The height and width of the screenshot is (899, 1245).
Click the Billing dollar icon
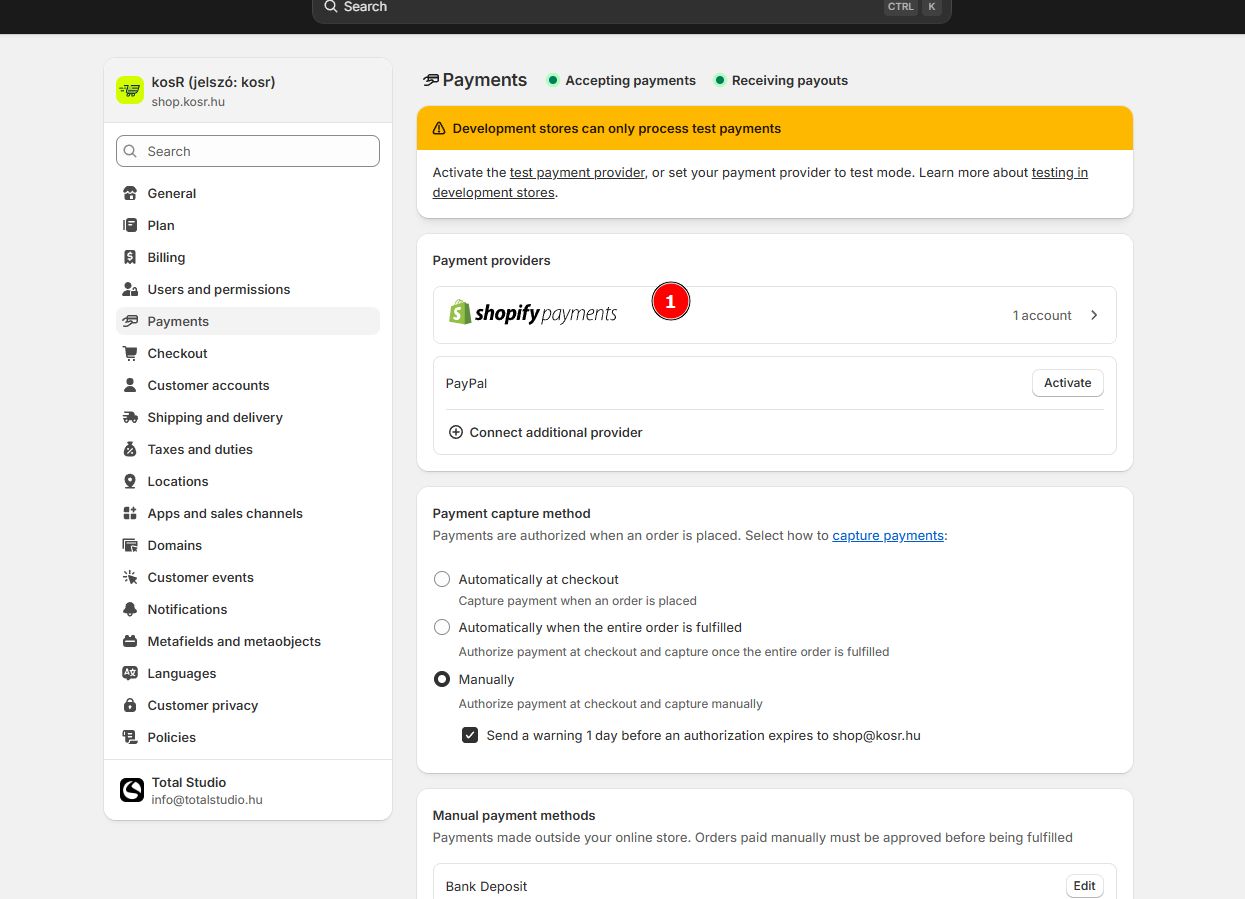pyautogui.click(x=130, y=257)
